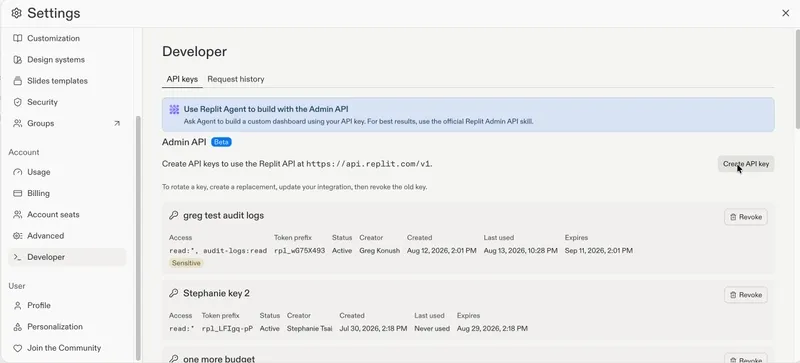800x363 pixels.
Task: Select the Developer sidebar item
Action: pyautogui.click(x=67, y=257)
